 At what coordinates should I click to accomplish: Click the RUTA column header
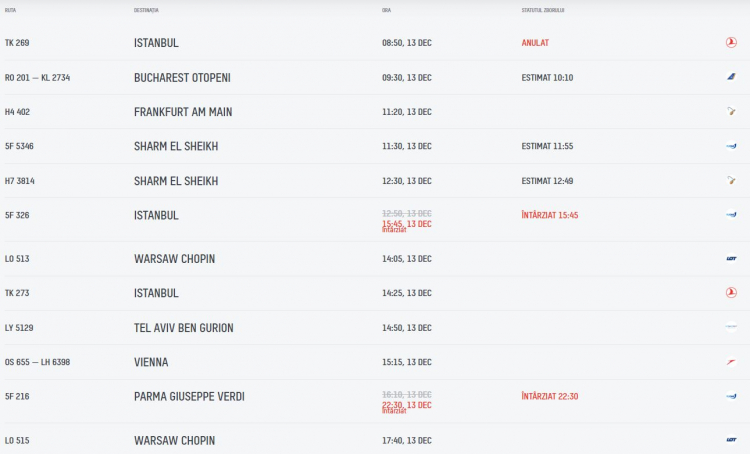click(x=10, y=10)
